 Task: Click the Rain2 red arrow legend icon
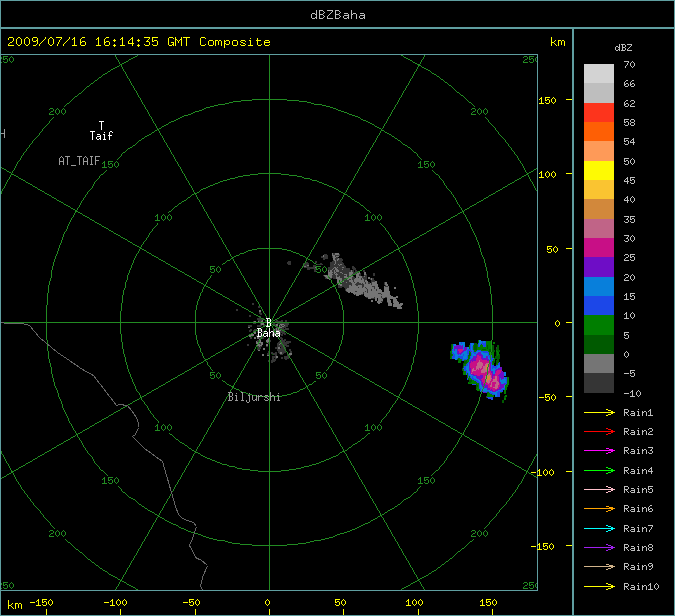point(599,431)
